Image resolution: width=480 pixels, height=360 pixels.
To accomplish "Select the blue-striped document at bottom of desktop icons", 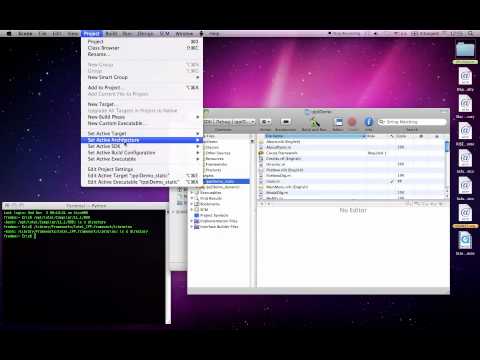I will (465, 240).
